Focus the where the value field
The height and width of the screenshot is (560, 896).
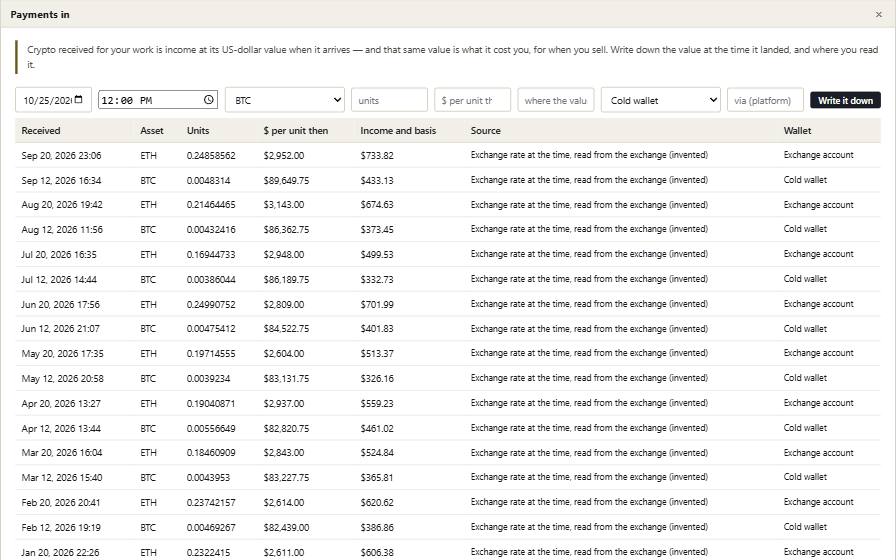pyautogui.click(x=556, y=100)
